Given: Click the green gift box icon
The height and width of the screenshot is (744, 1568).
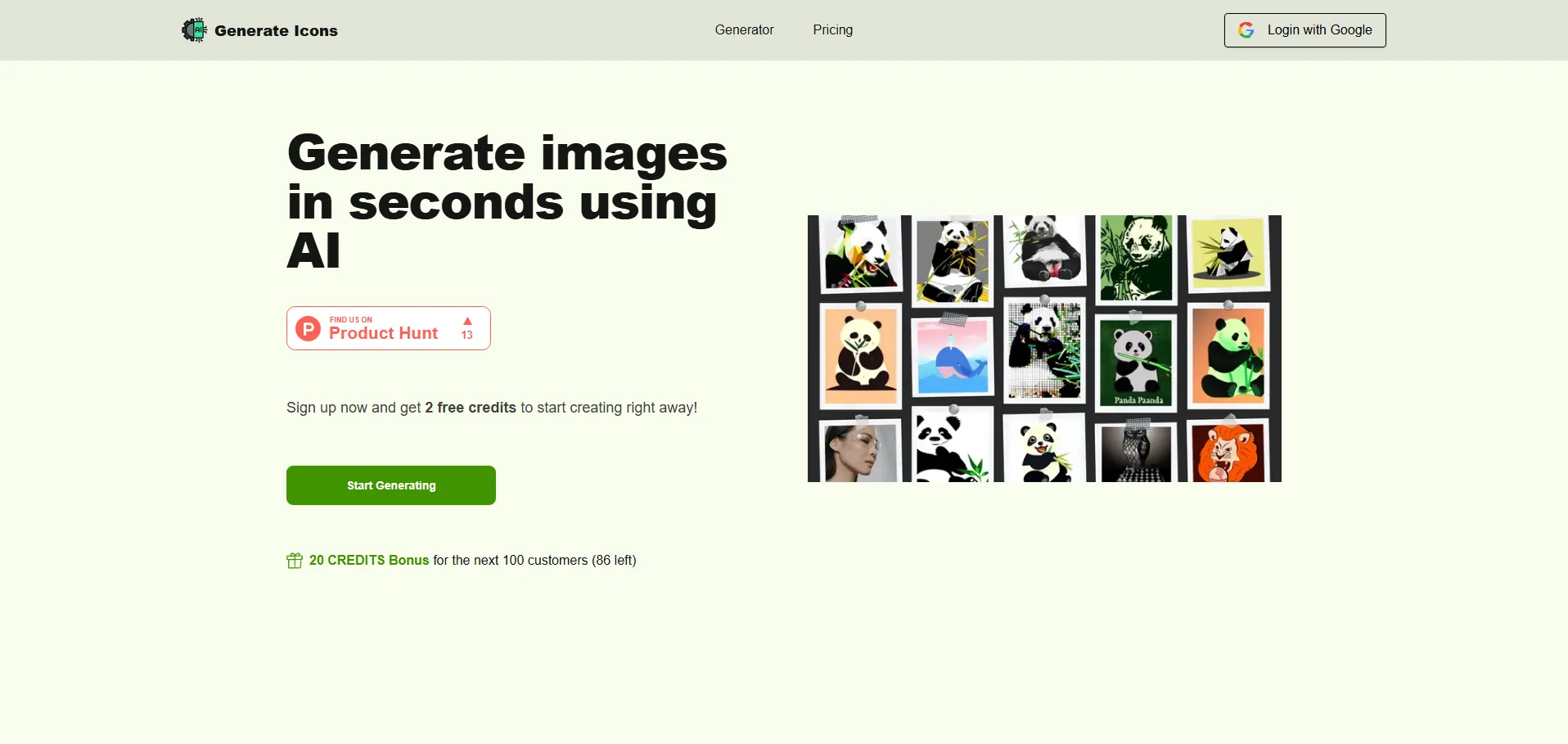Looking at the screenshot, I should [295, 561].
